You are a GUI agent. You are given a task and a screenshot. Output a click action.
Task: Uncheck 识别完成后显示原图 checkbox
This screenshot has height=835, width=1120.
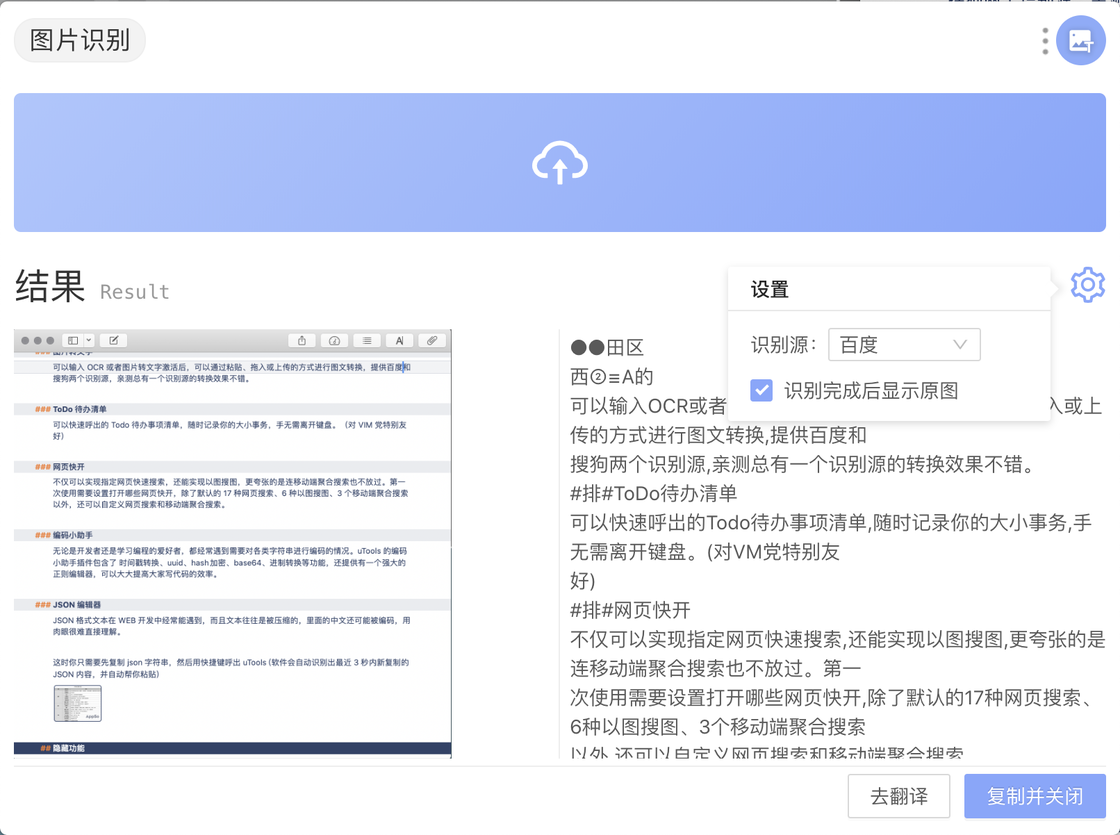(762, 390)
